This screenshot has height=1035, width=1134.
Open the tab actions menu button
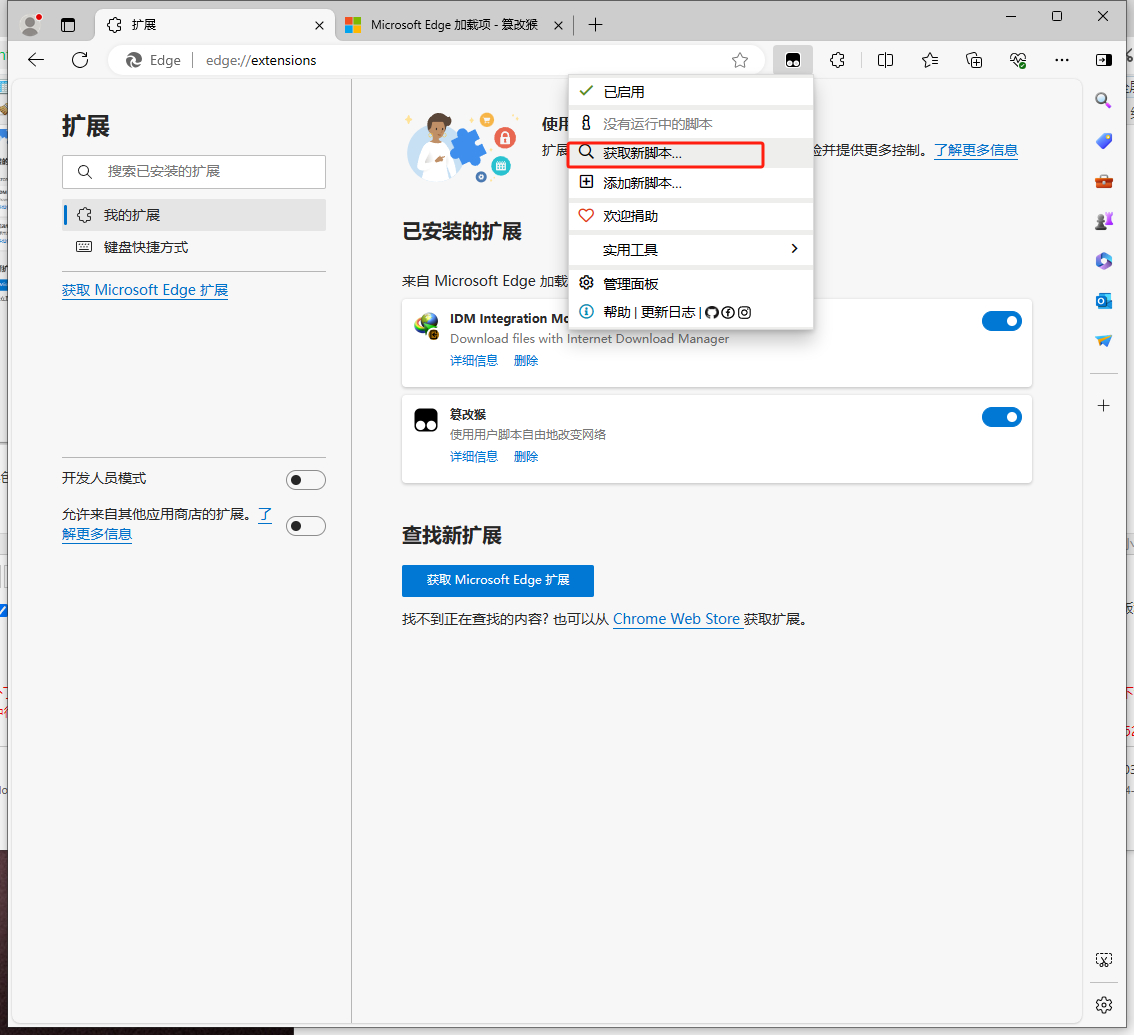[68, 24]
